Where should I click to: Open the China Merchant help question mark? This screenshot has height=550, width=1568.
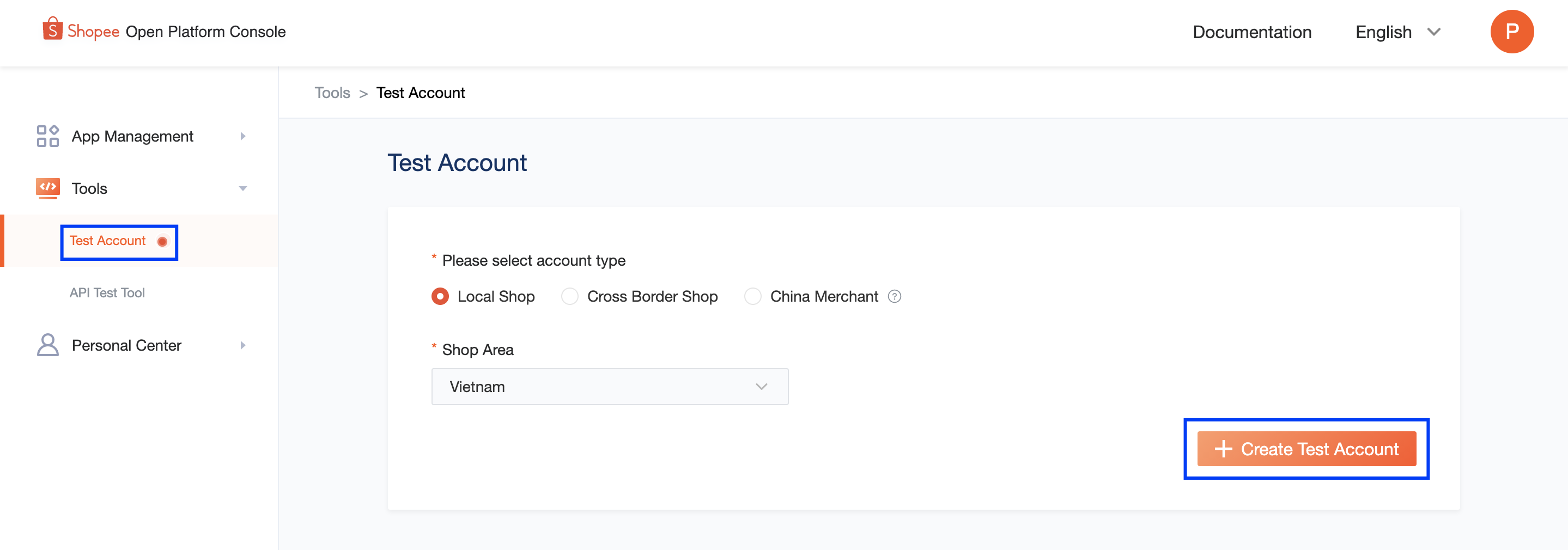[x=894, y=296]
